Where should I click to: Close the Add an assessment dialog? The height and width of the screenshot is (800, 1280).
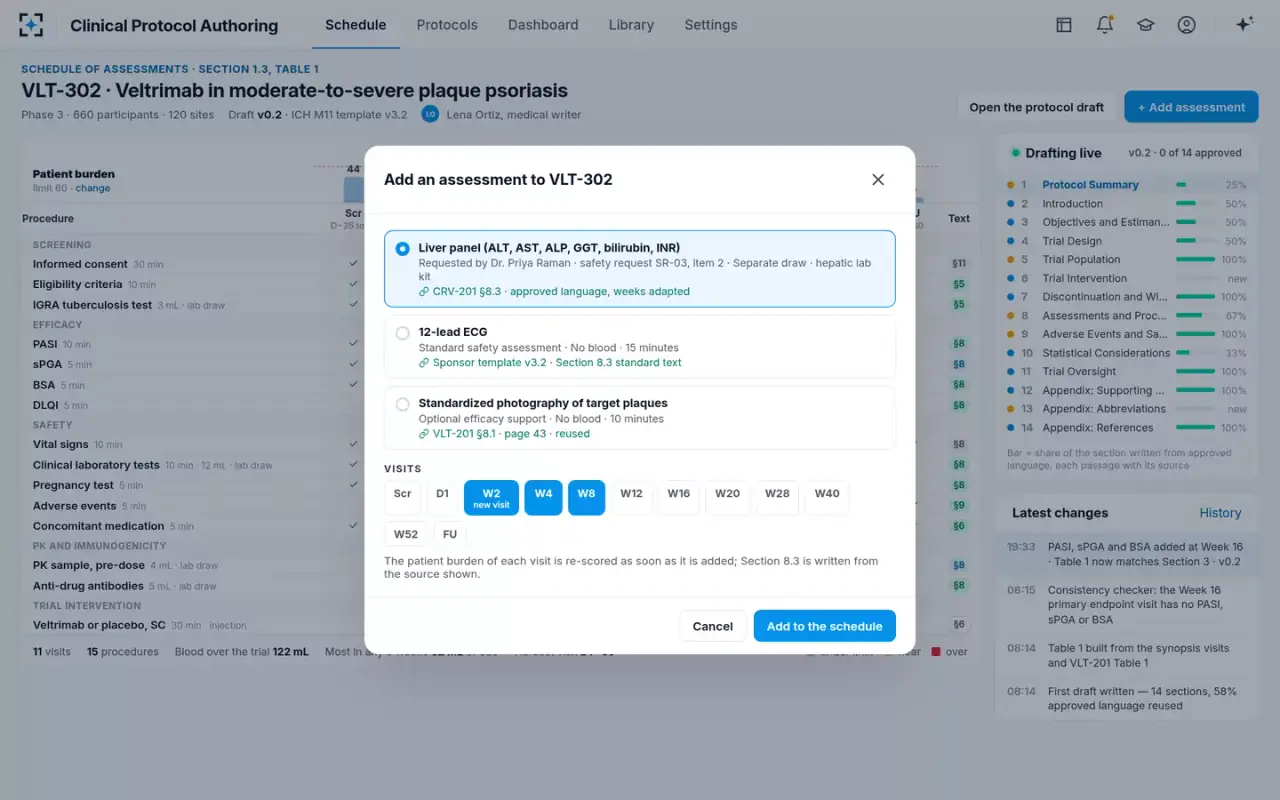[x=878, y=180]
